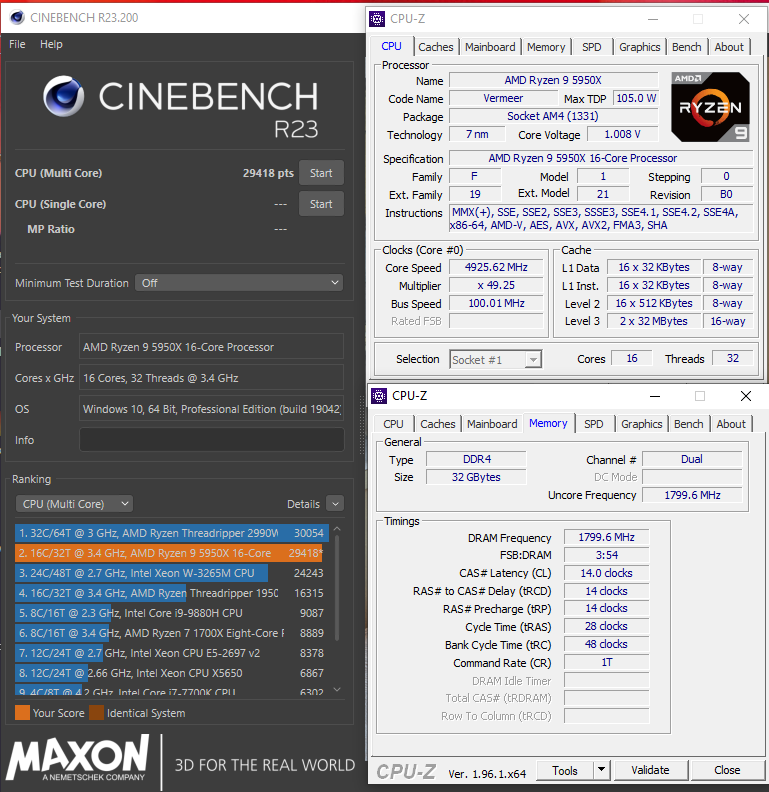Click the Info input field
This screenshot has height=792, width=769.
click(212, 440)
